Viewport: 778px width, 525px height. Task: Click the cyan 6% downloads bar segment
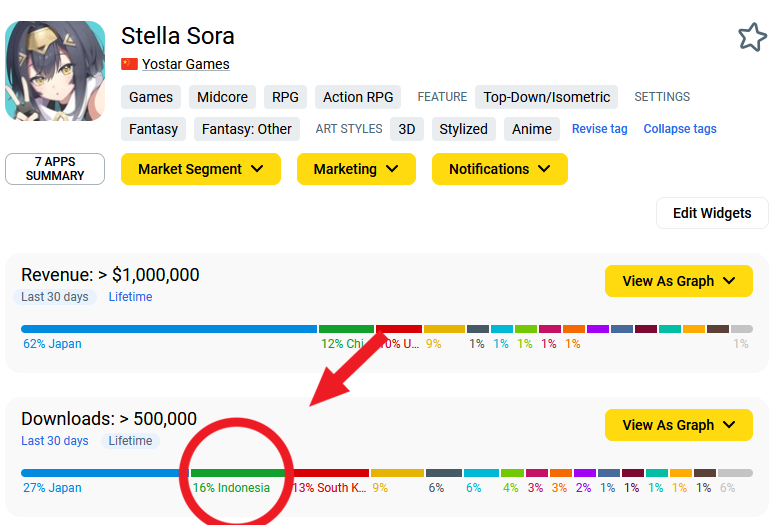pos(481,473)
